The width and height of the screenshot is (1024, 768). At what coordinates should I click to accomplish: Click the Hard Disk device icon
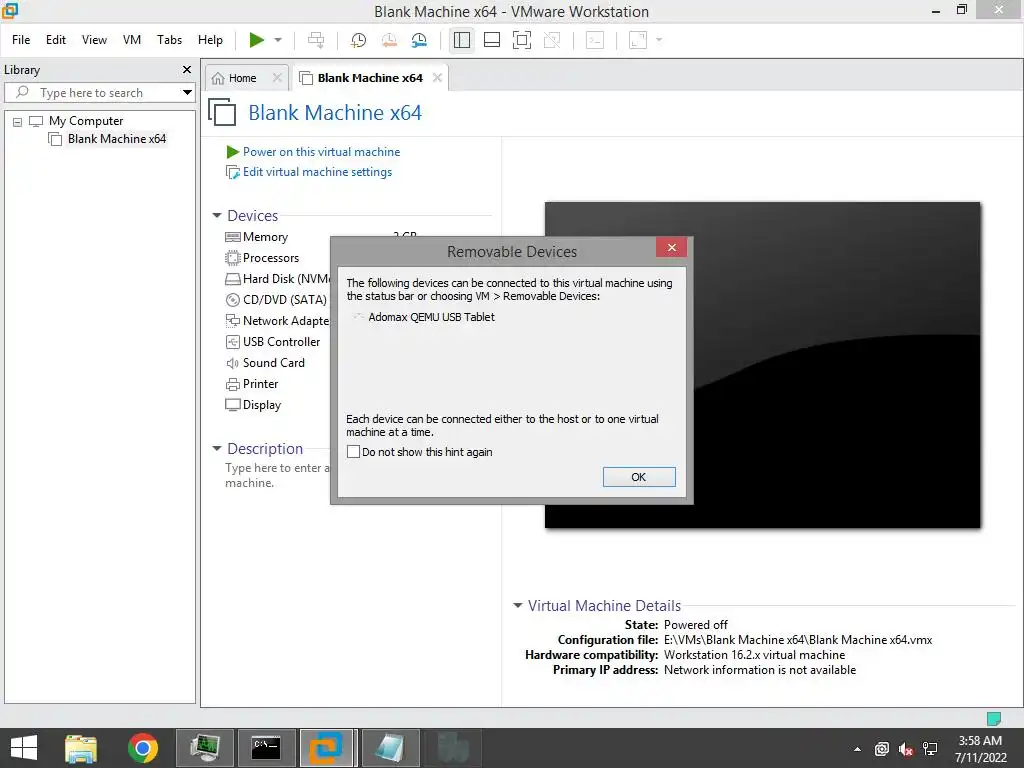coord(232,279)
